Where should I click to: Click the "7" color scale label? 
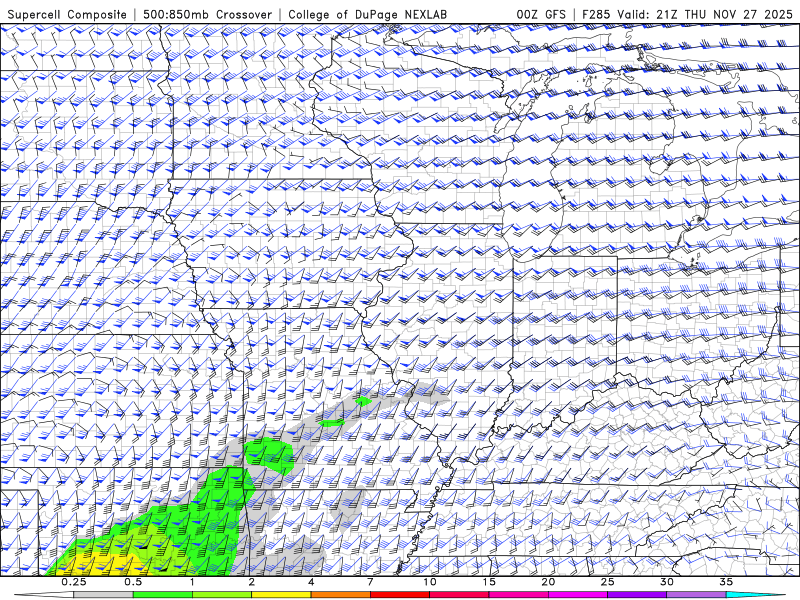click(370, 582)
